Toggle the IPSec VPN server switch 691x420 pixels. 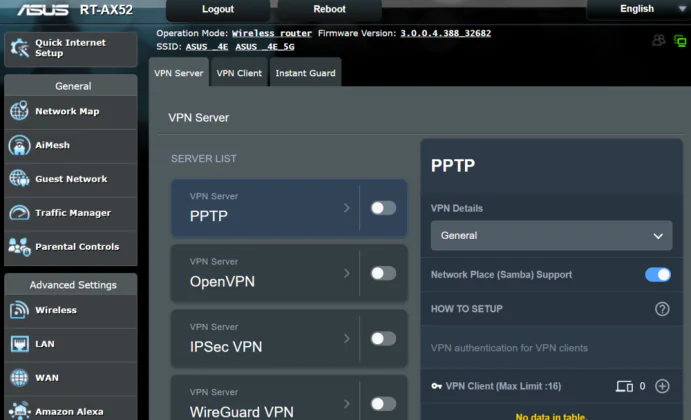pos(383,338)
